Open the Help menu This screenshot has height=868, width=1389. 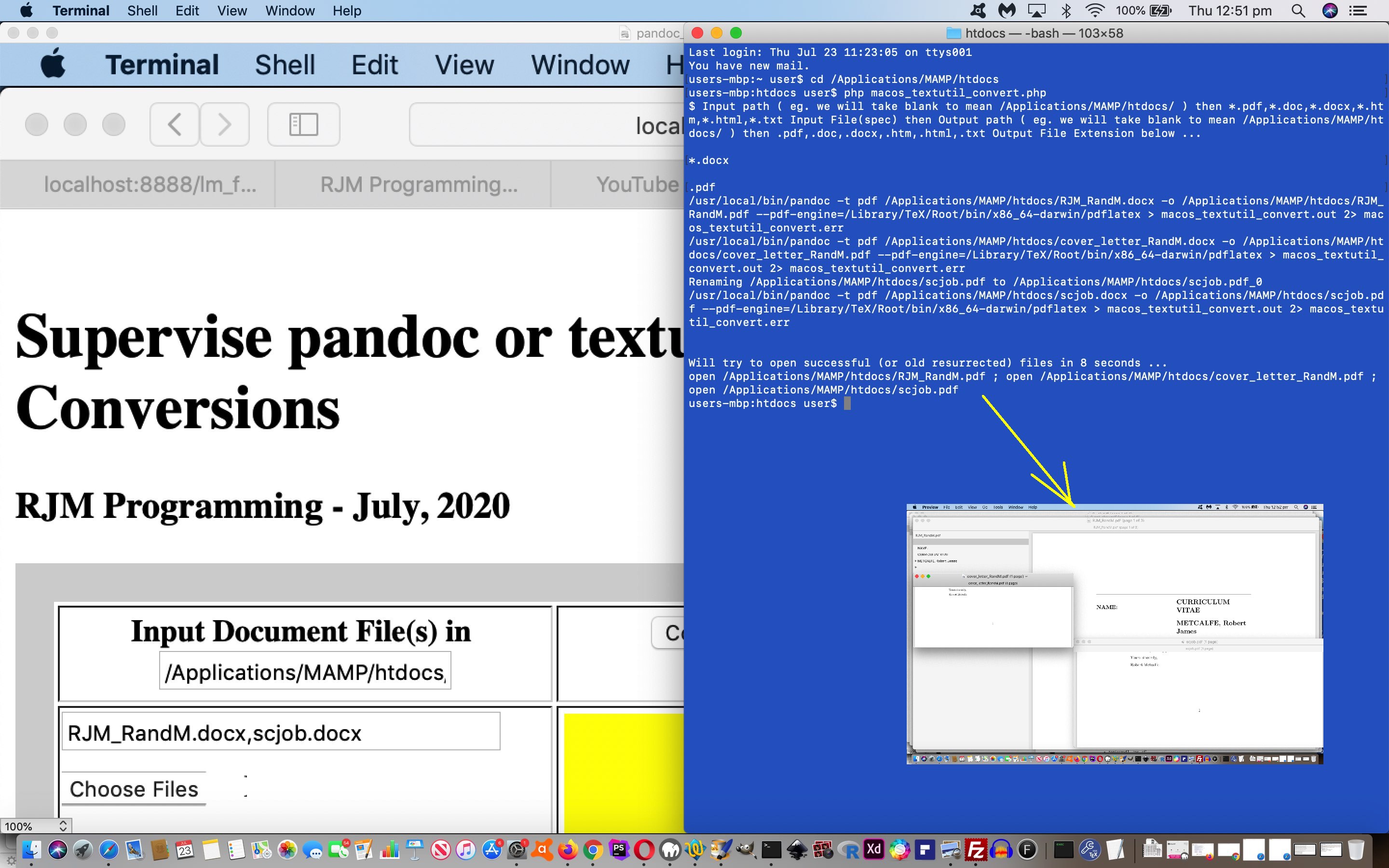347,10
